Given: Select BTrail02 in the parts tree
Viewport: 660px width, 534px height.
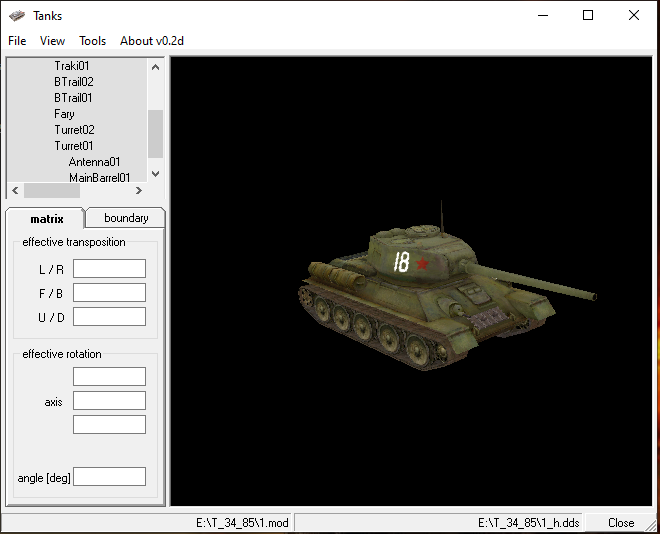Looking at the screenshot, I should pos(74,82).
